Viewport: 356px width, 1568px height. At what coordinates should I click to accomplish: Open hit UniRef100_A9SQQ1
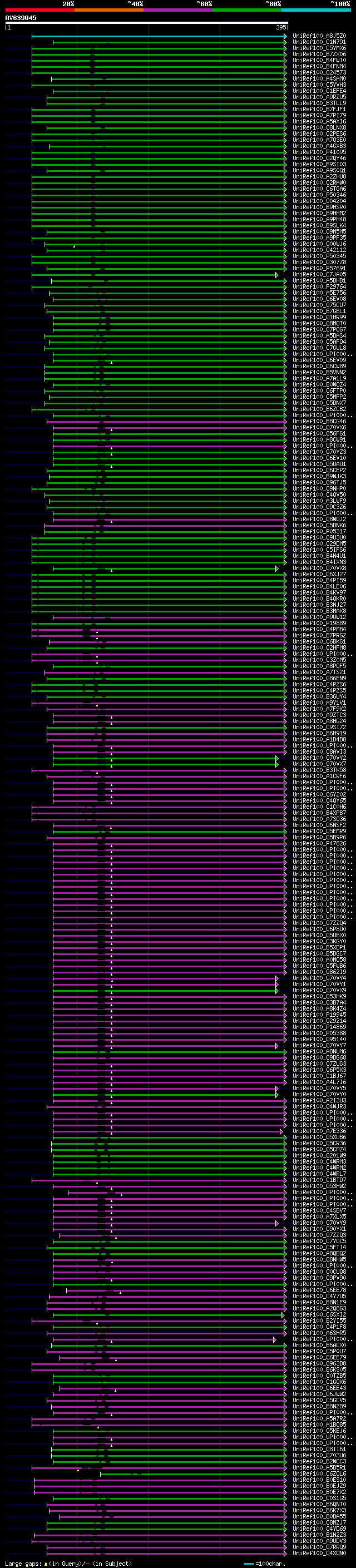click(319, 170)
